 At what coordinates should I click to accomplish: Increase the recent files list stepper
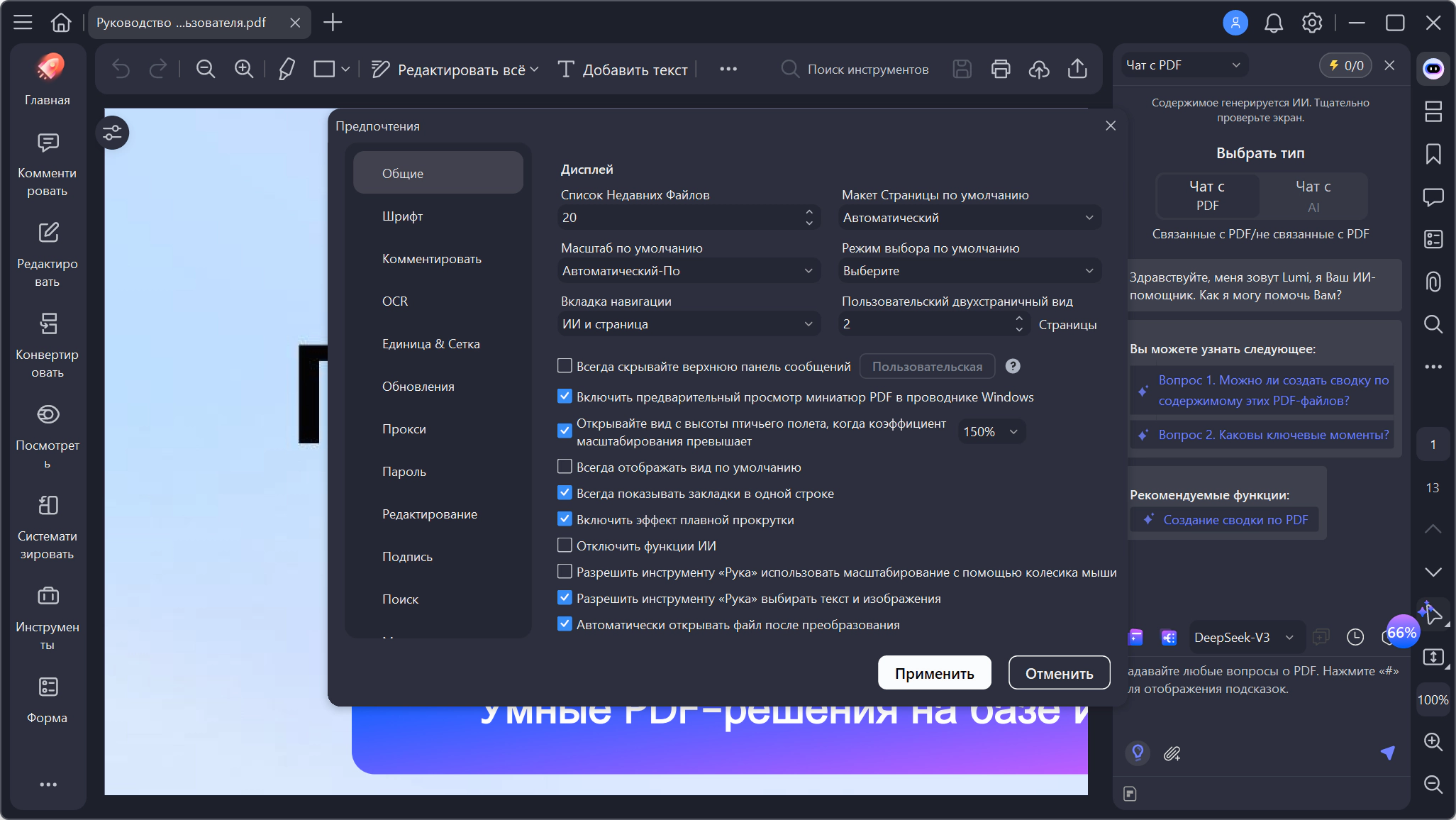point(809,211)
